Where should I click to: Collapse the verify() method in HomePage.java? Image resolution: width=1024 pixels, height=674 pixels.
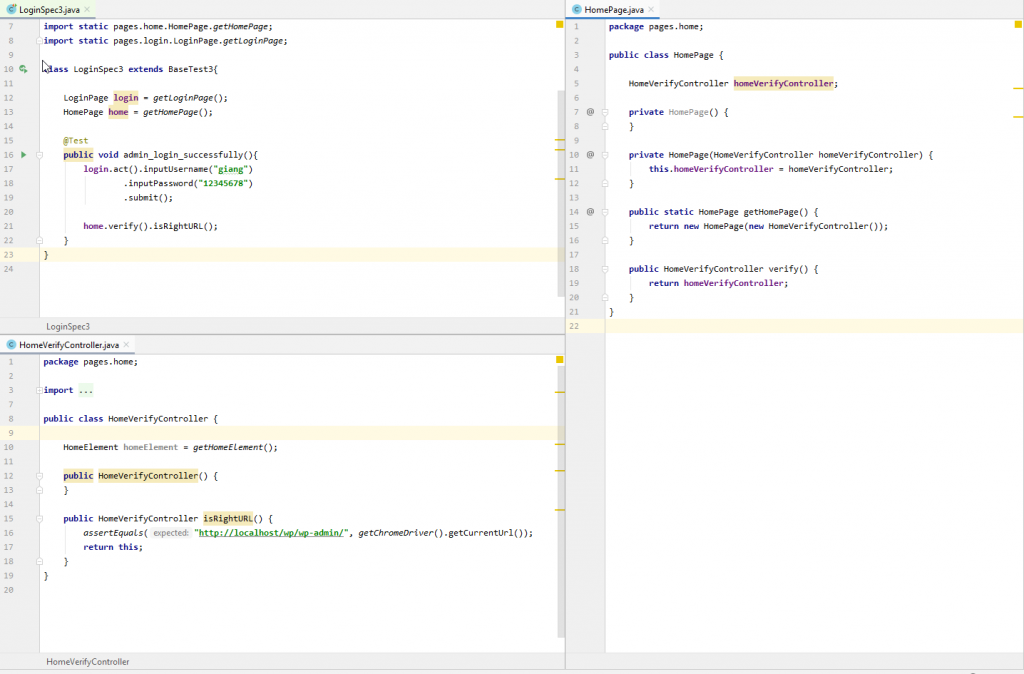pyautogui.click(x=605, y=269)
